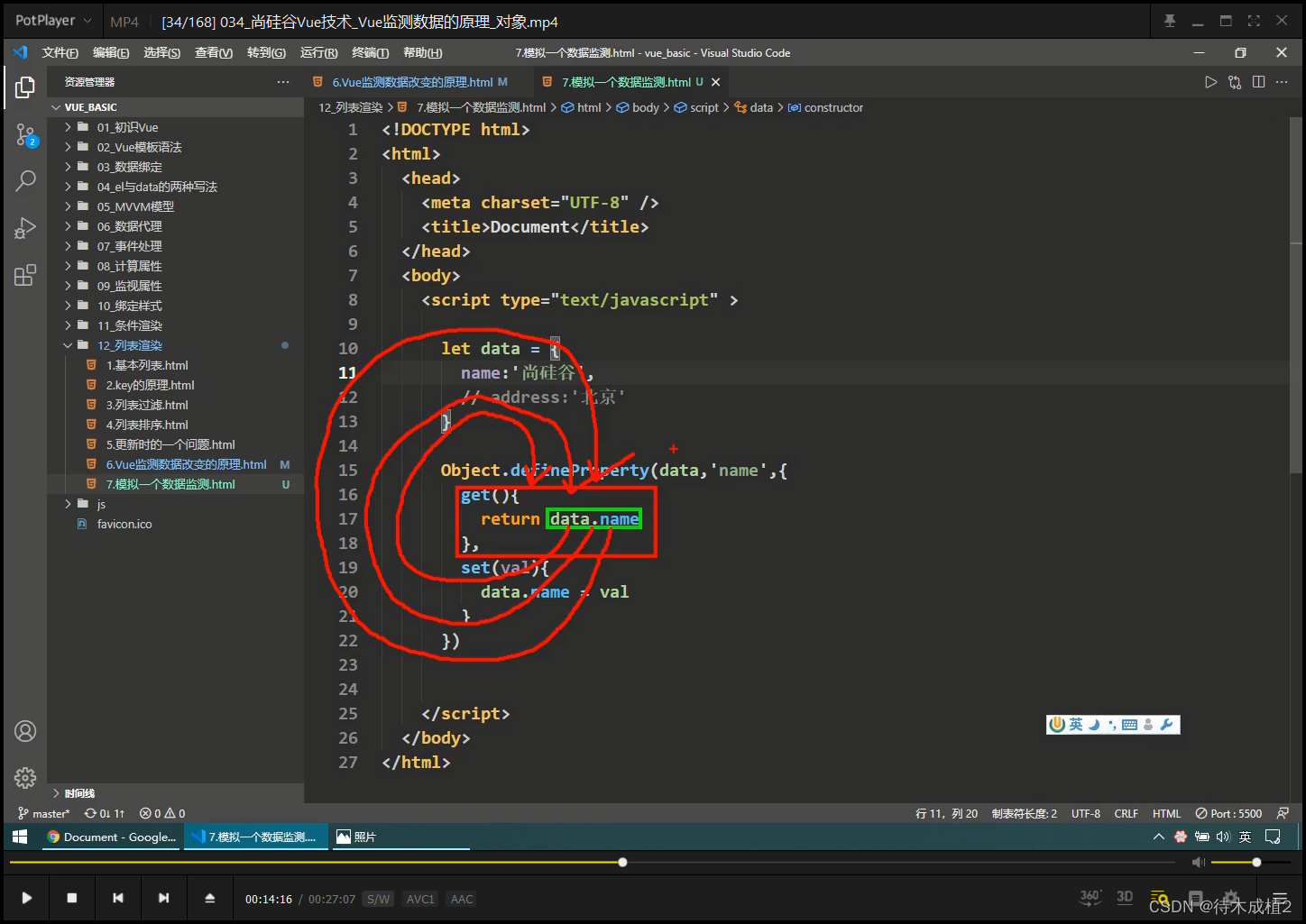Viewport: 1306px width, 924px height.
Task: Click the open changes icon in editor toolbar
Action: click(x=1235, y=82)
